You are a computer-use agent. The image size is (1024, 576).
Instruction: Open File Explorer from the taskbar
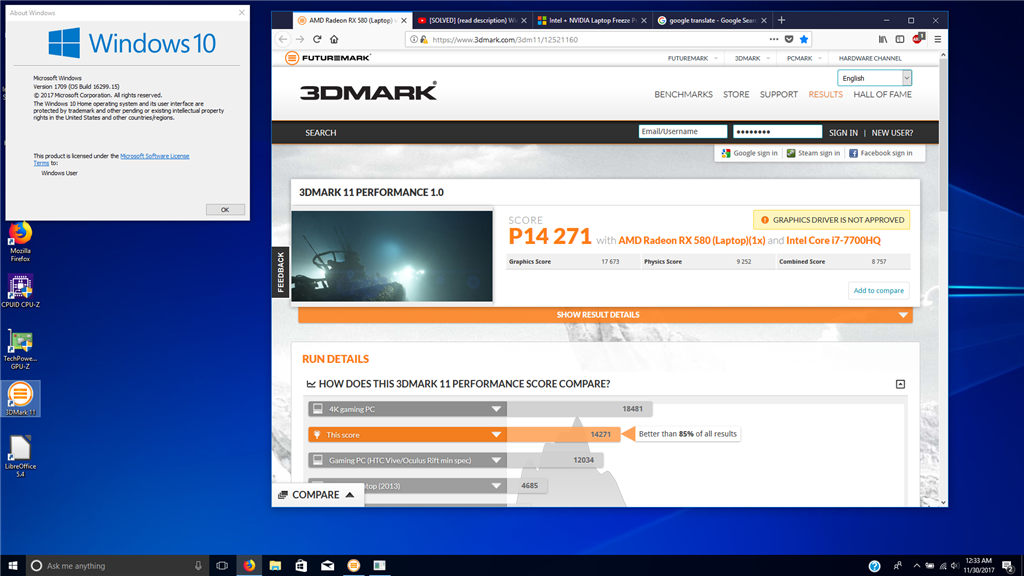point(275,566)
